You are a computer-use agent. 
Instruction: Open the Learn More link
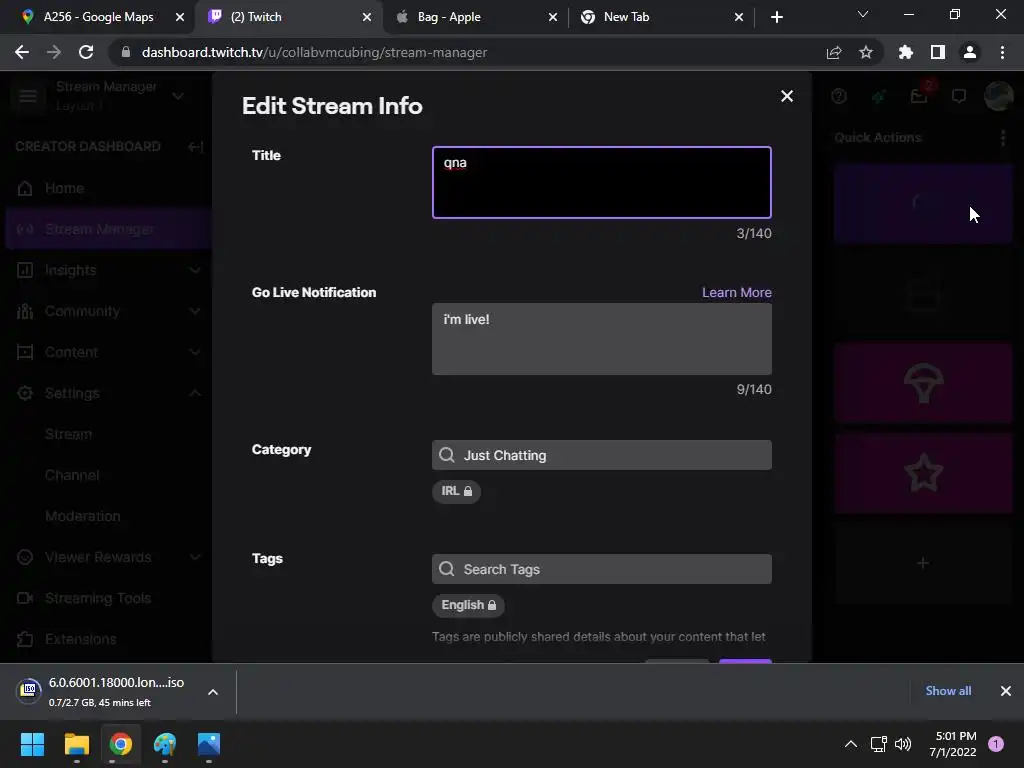pos(737,293)
